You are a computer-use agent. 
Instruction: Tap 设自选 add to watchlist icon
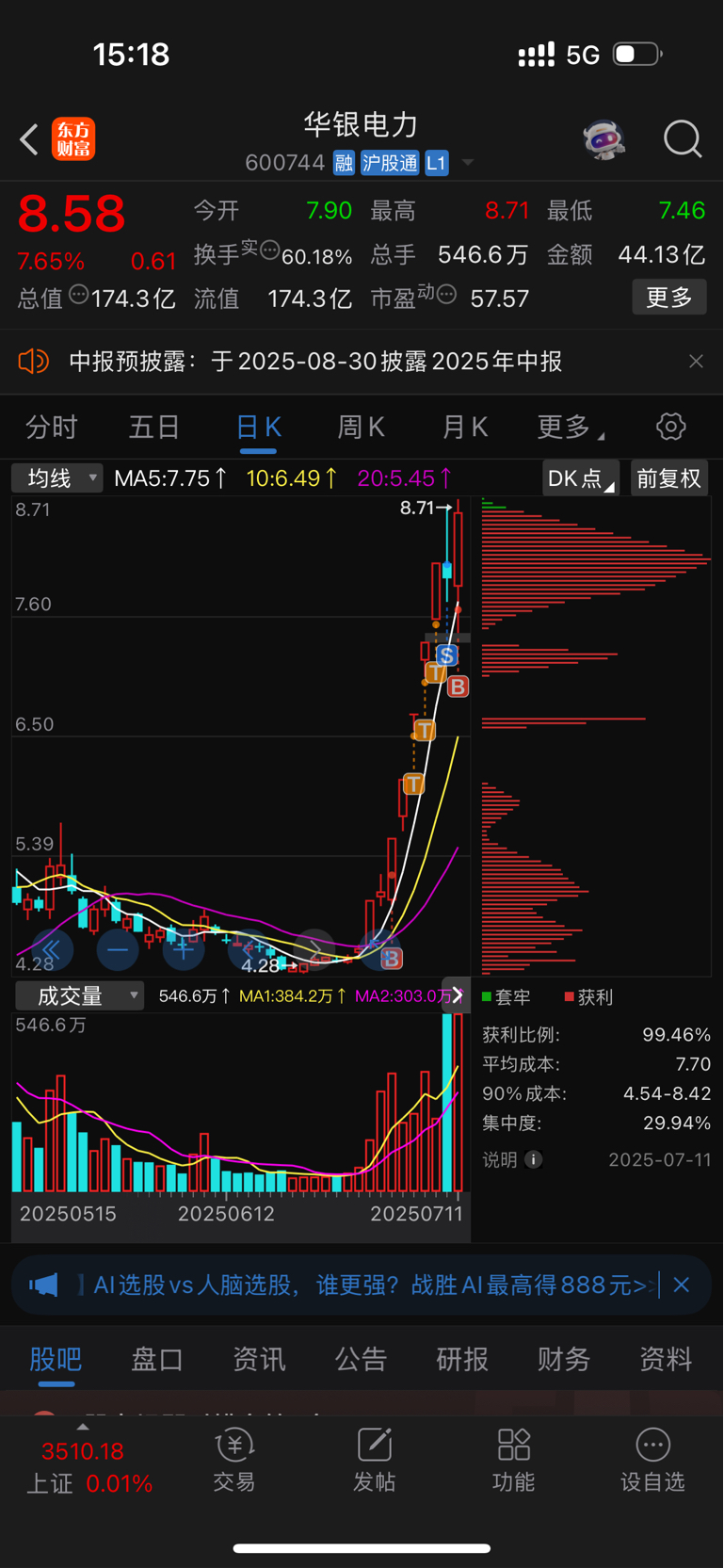tap(653, 1444)
